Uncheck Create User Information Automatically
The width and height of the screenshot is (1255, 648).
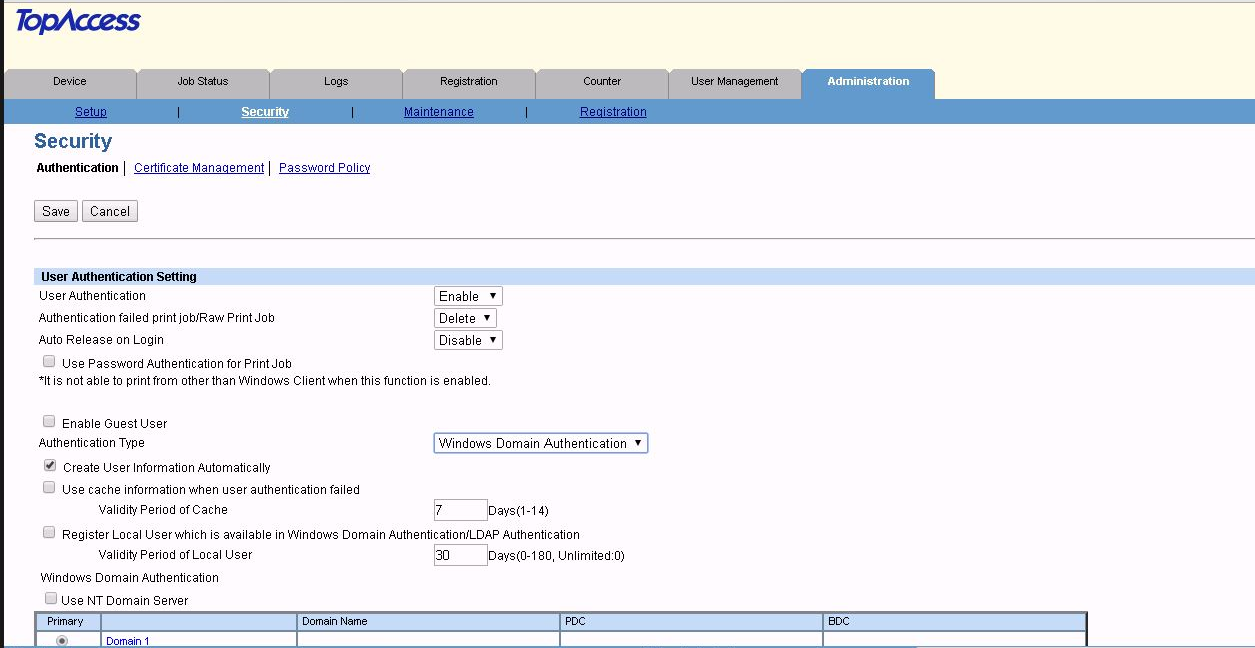click(x=49, y=466)
